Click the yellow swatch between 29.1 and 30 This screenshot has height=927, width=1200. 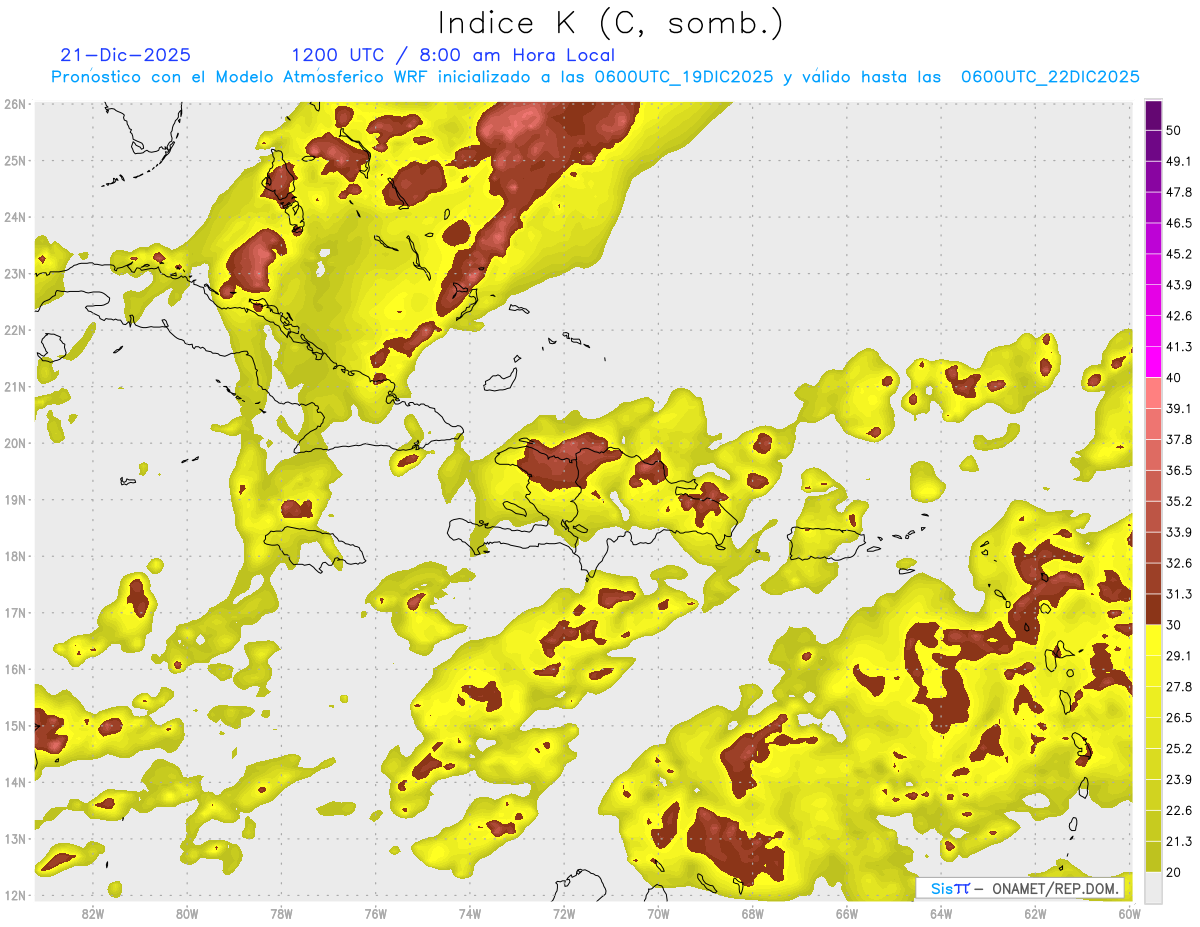1153,640
